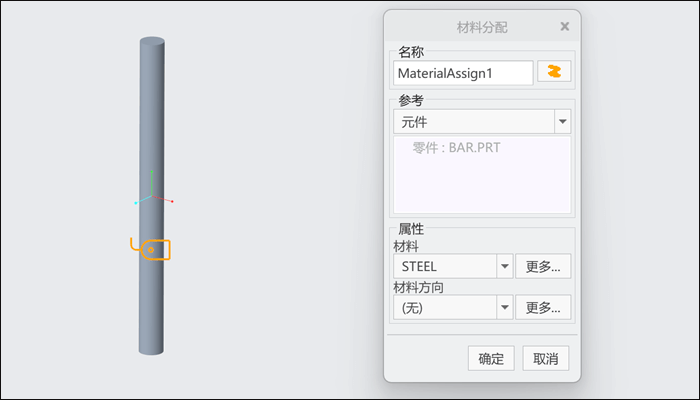Image resolution: width=700 pixels, height=400 pixels.
Task: Click the 材料分配 dialog title bar
Action: pyautogui.click(x=482, y=27)
